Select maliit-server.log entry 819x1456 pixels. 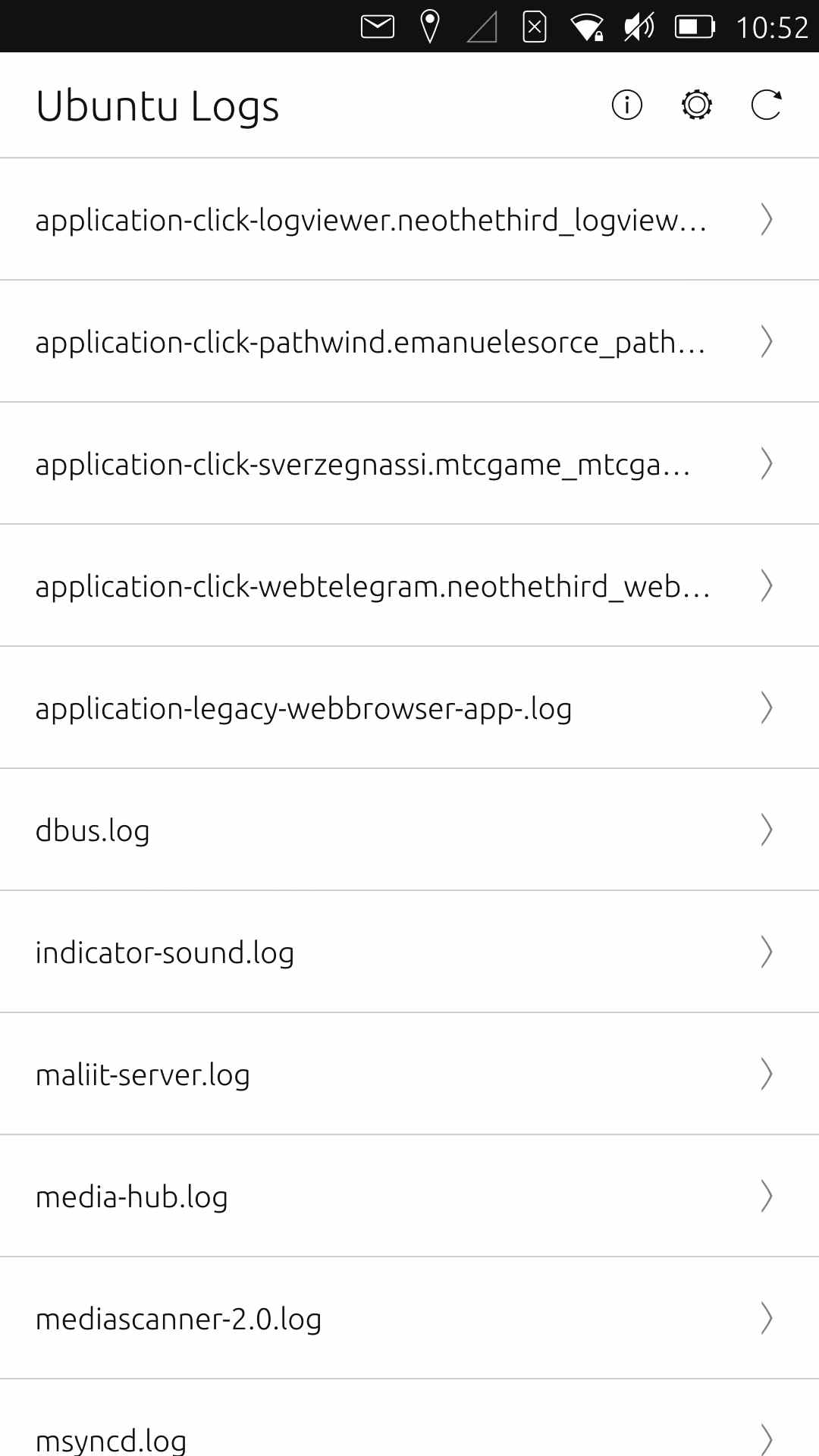(409, 1074)
